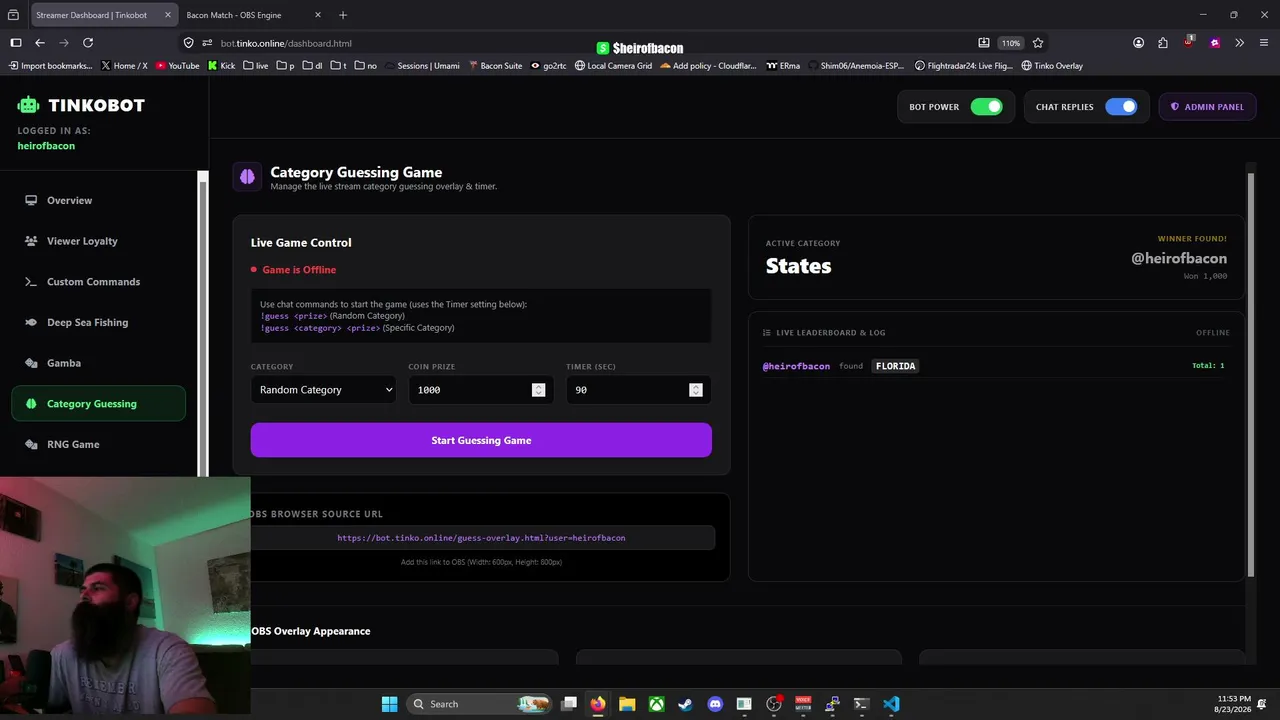
Task: Toggle the Chat Replies switch
Action: coord(1121,107)
